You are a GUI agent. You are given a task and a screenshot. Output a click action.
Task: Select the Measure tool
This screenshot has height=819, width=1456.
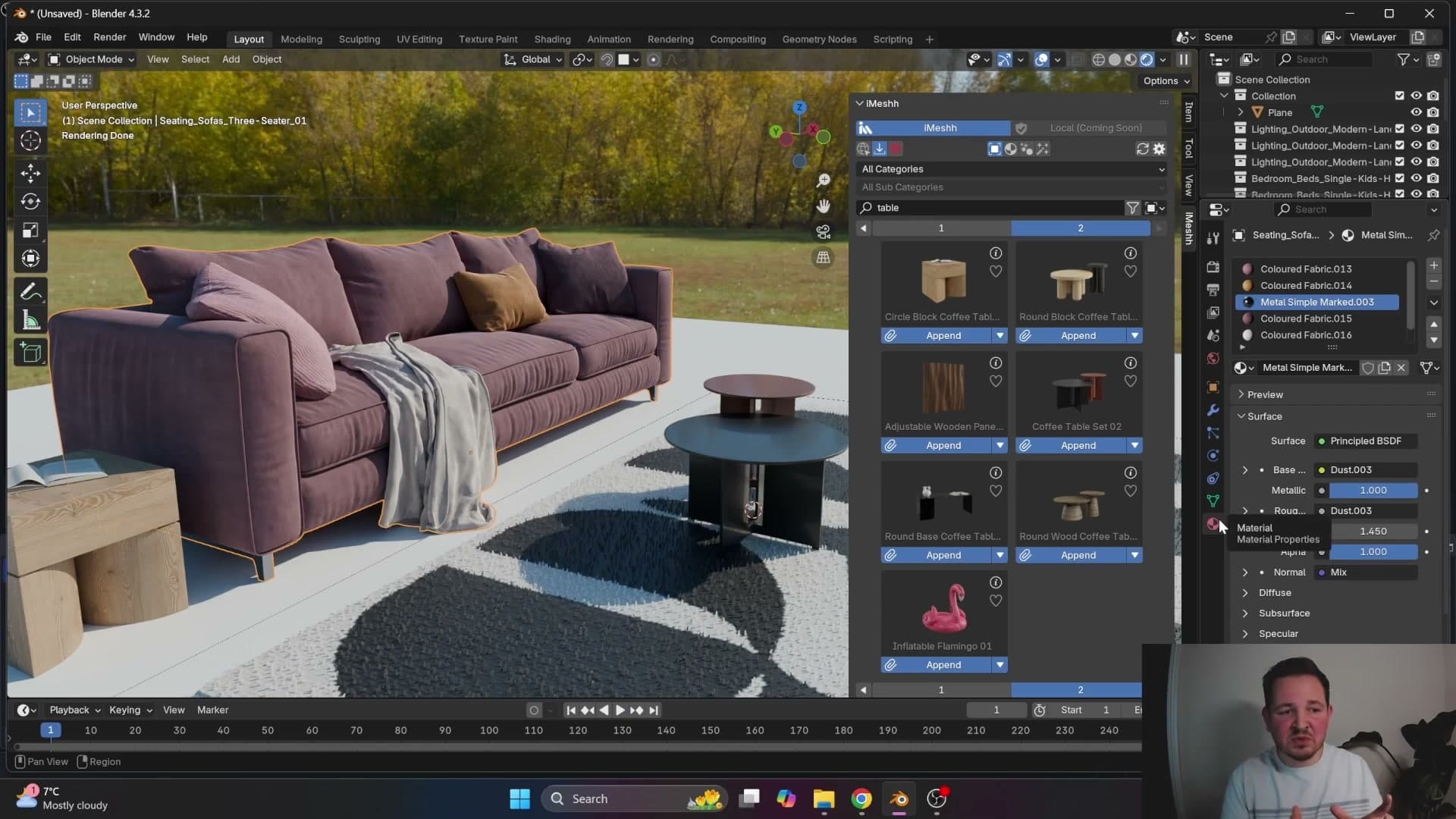[30, 320]
